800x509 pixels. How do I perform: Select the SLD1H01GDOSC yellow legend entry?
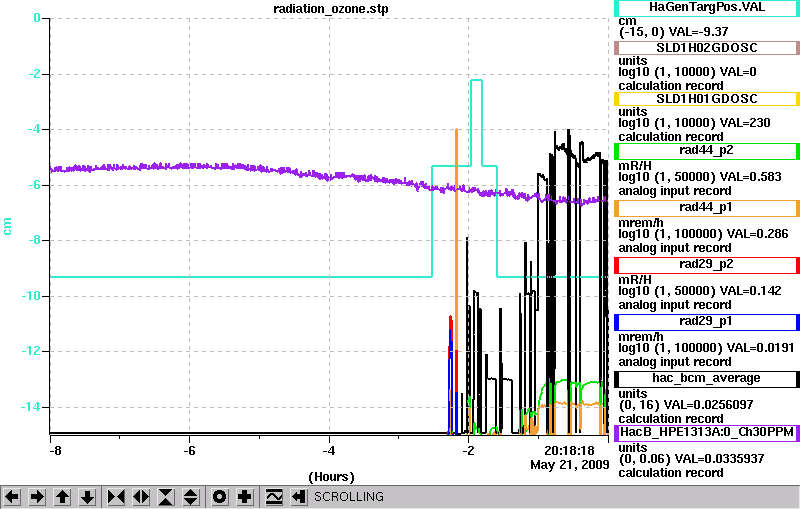[x=707, y=99]
